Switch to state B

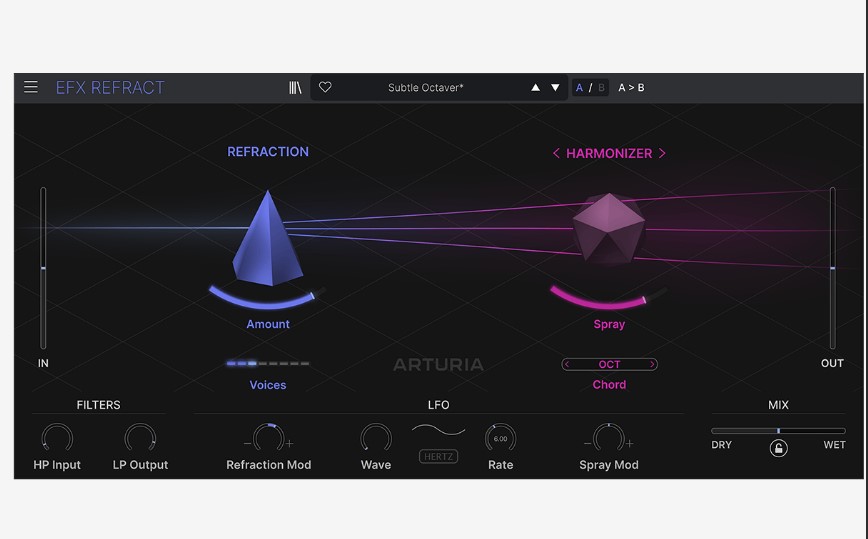601,87
